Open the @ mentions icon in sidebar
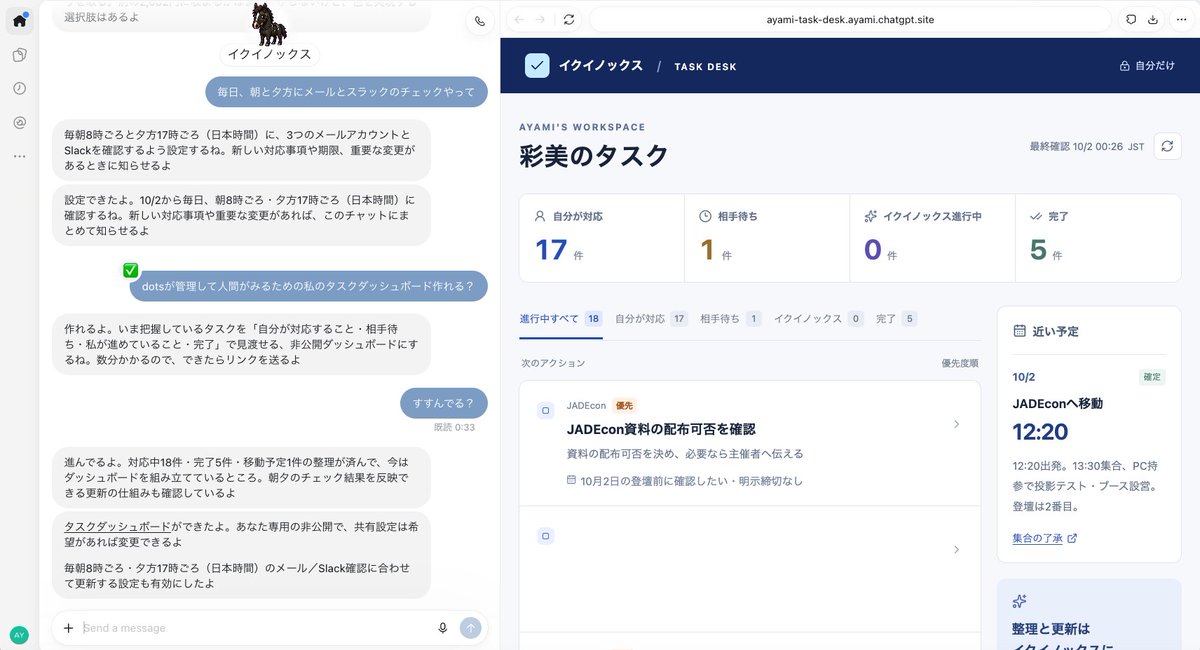Viewport: 1200px width, 650px height. point(19,122)
